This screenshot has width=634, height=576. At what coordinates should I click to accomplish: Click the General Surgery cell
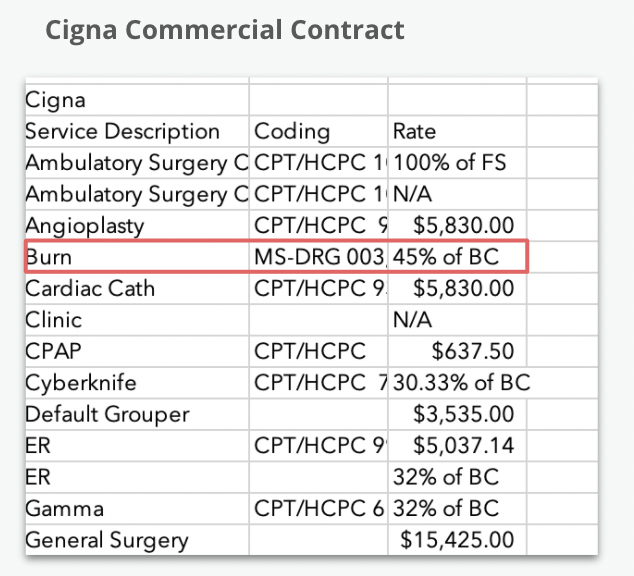[x=106, y=540]
